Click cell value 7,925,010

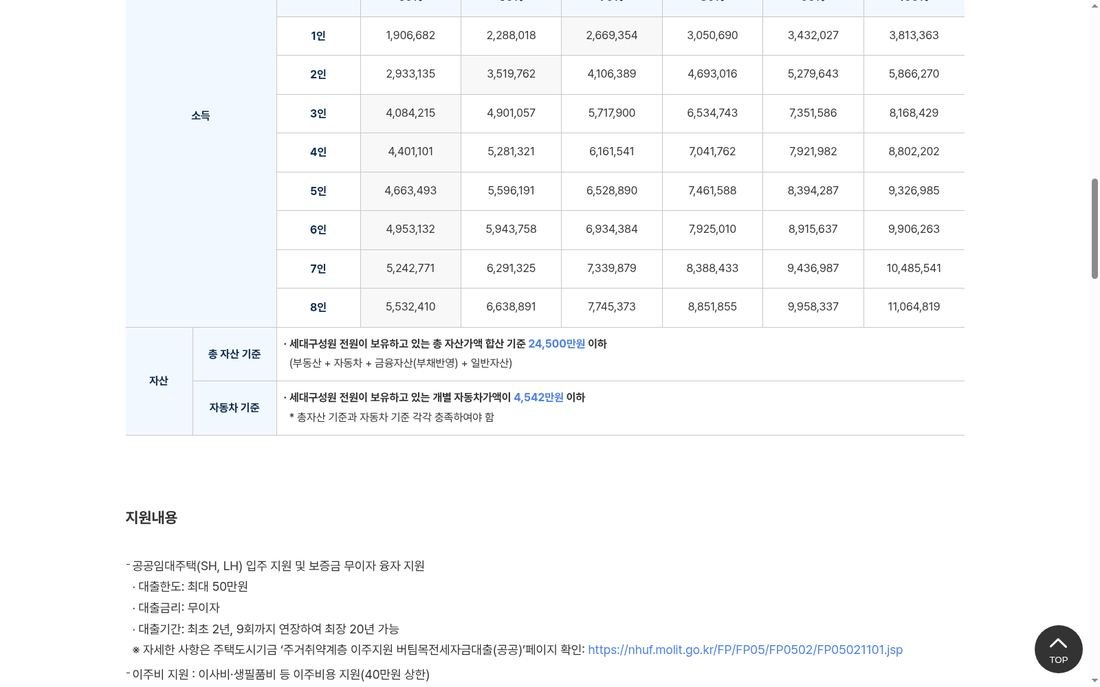712,229
